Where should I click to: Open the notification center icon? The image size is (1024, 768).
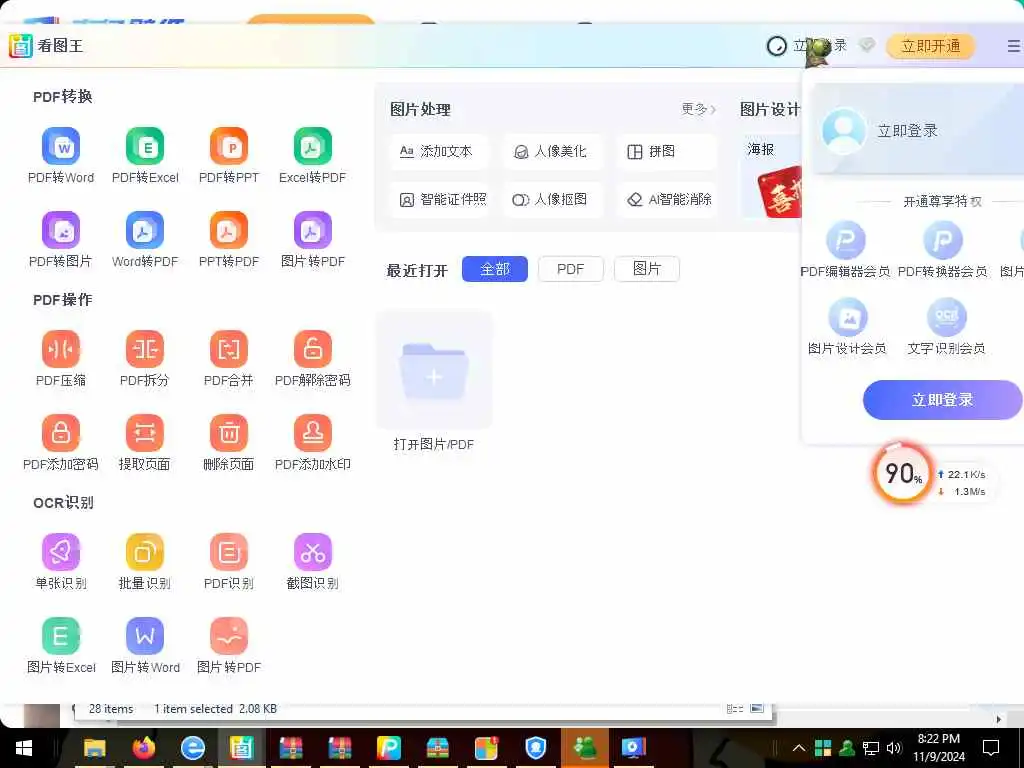991,748
